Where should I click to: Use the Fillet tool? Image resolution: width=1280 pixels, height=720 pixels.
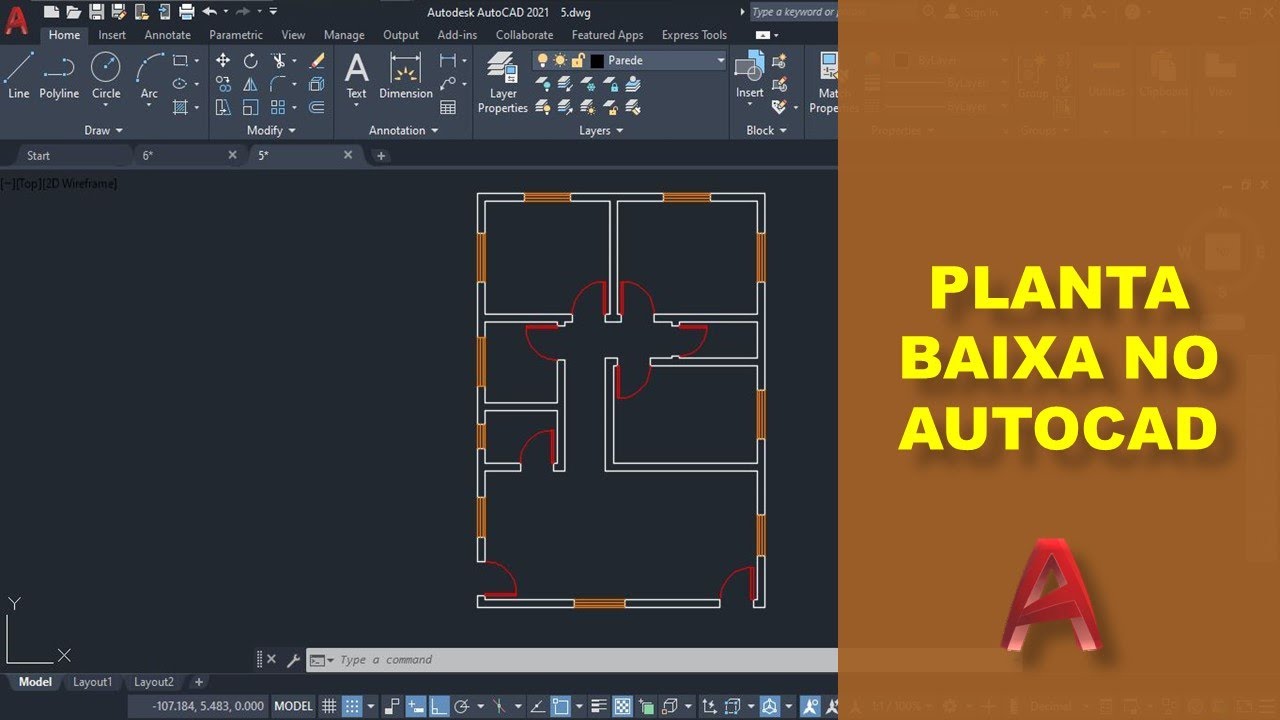tap(278, 84)
